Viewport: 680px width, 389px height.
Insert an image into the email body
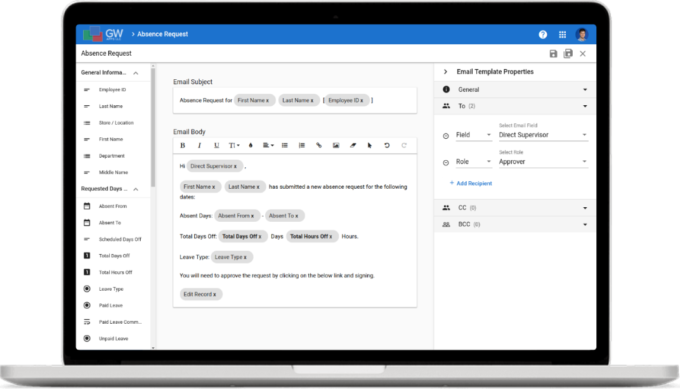click(x=336, y=145)
